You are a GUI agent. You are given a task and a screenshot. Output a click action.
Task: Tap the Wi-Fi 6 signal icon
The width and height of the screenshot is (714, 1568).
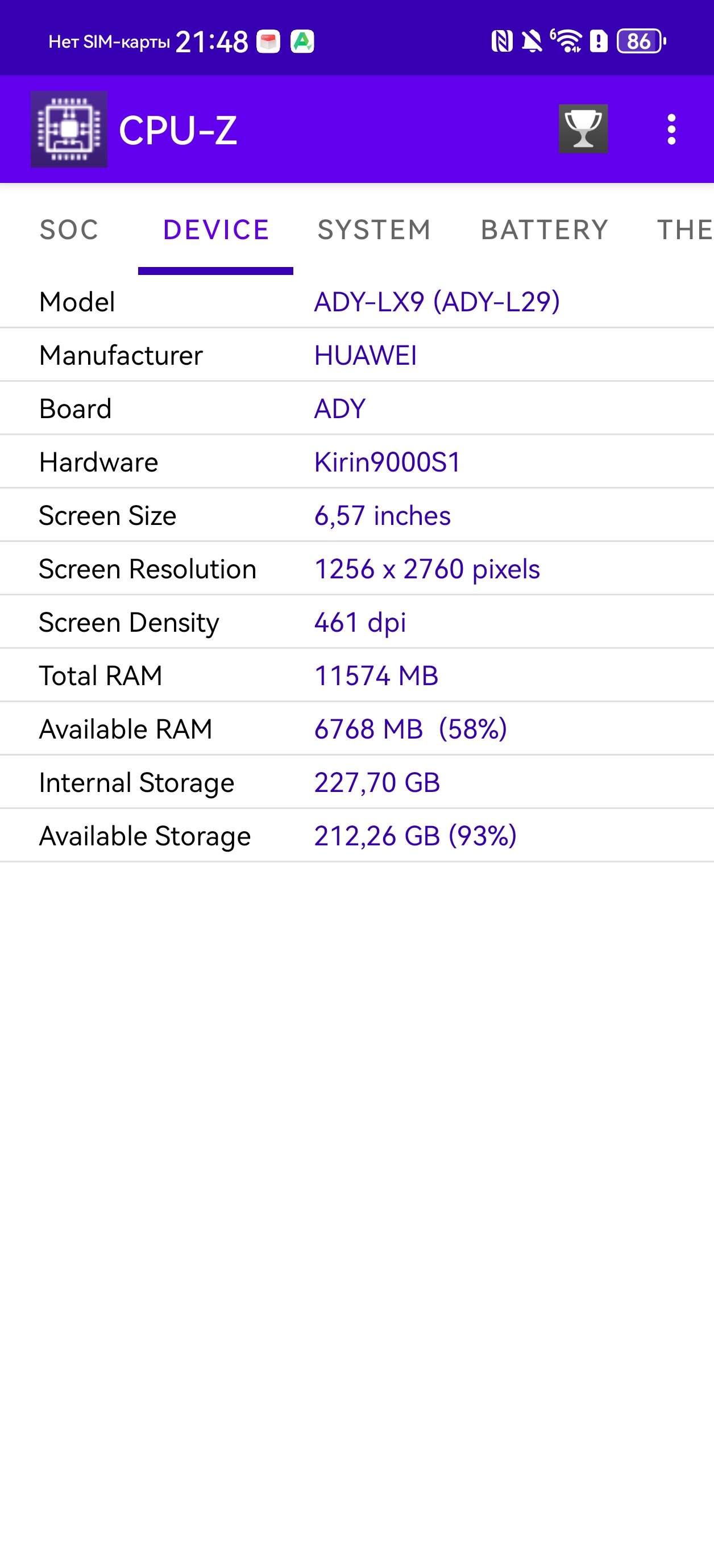pyautogui.click(x=567, y=41)
